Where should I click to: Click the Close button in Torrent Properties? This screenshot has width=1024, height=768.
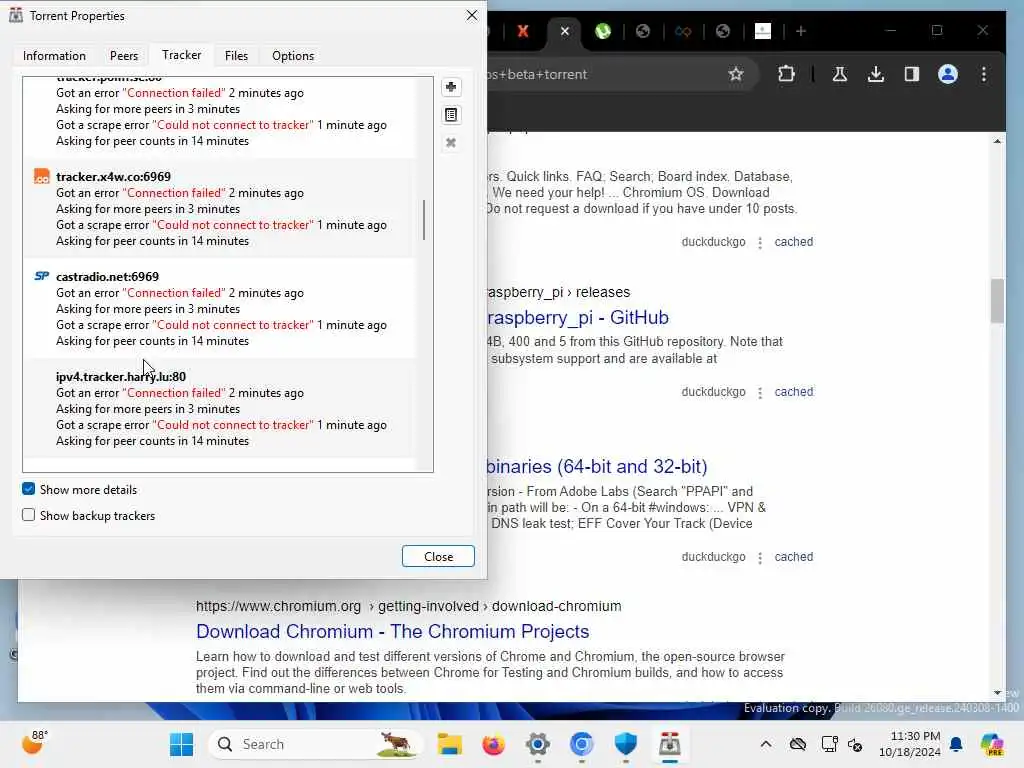point(438,556)
